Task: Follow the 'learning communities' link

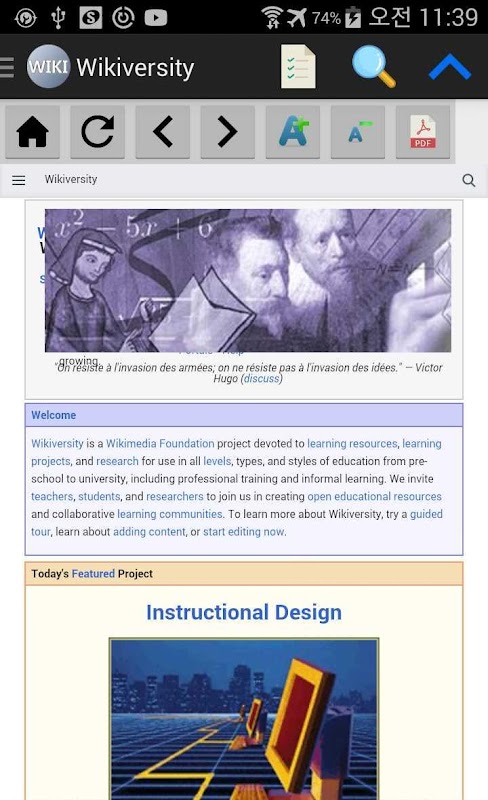Action: 170,514
